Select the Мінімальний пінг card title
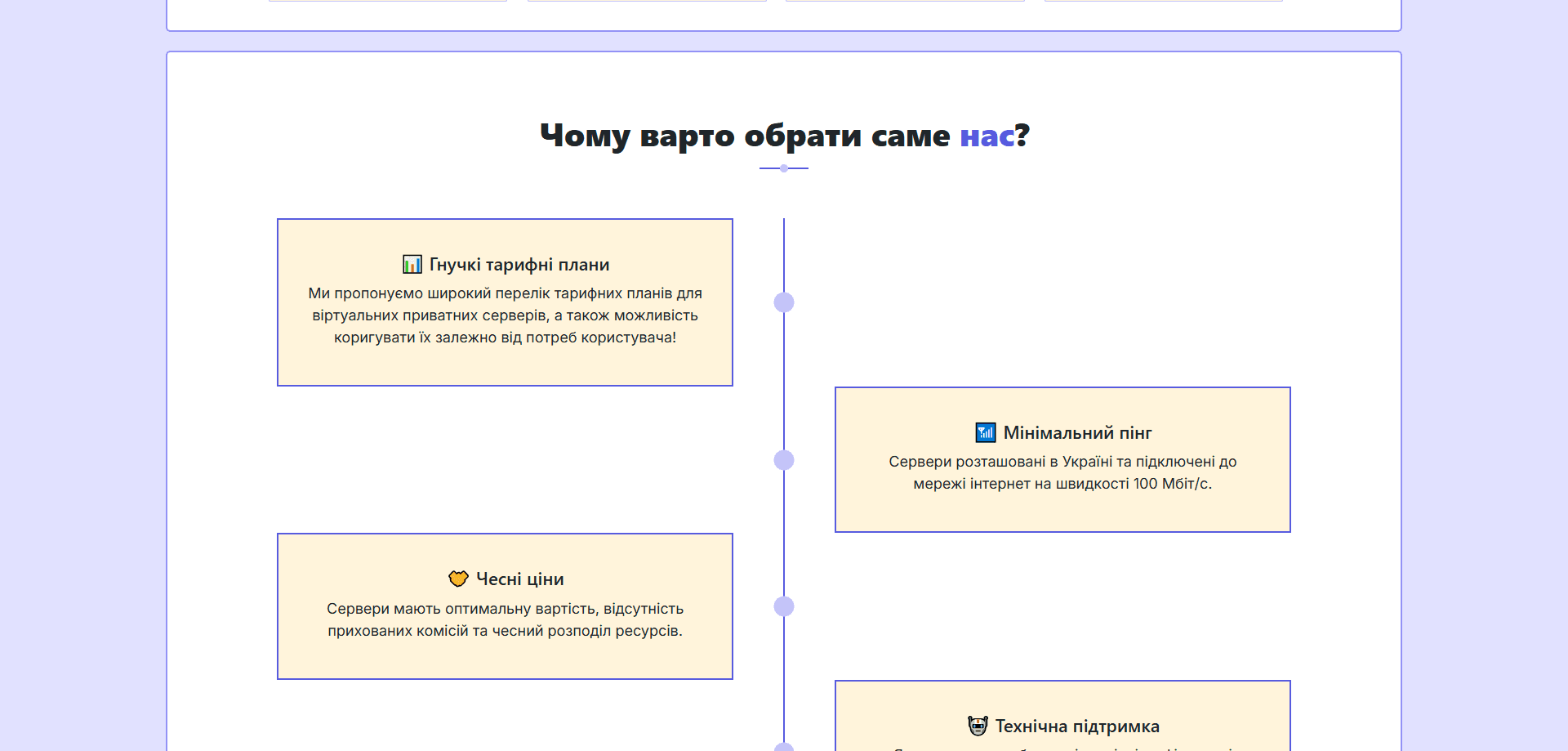 pyautogui.click(x=1077, y=433)
